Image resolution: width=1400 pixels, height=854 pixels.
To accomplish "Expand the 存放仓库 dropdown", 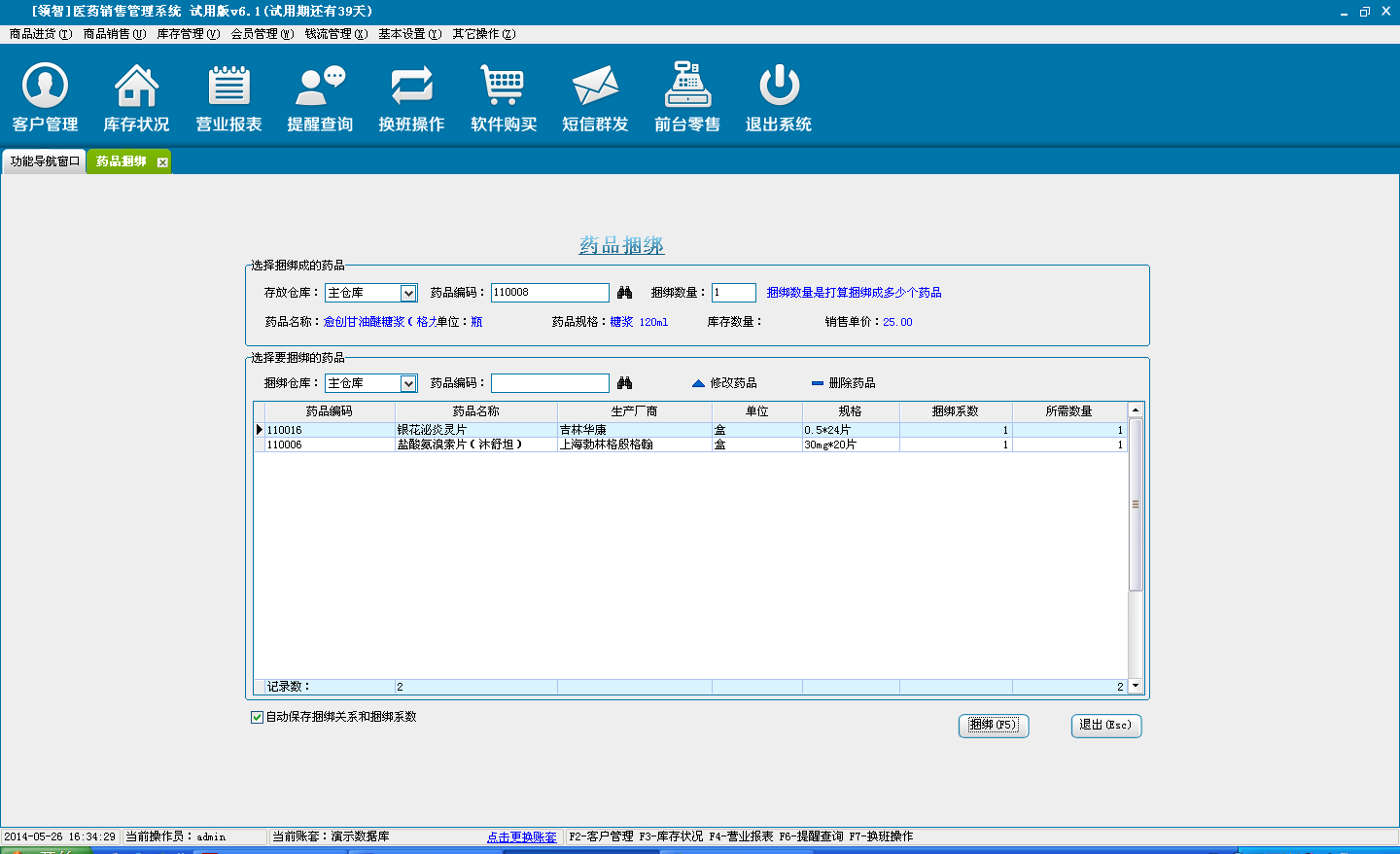I will coord(408,293).
